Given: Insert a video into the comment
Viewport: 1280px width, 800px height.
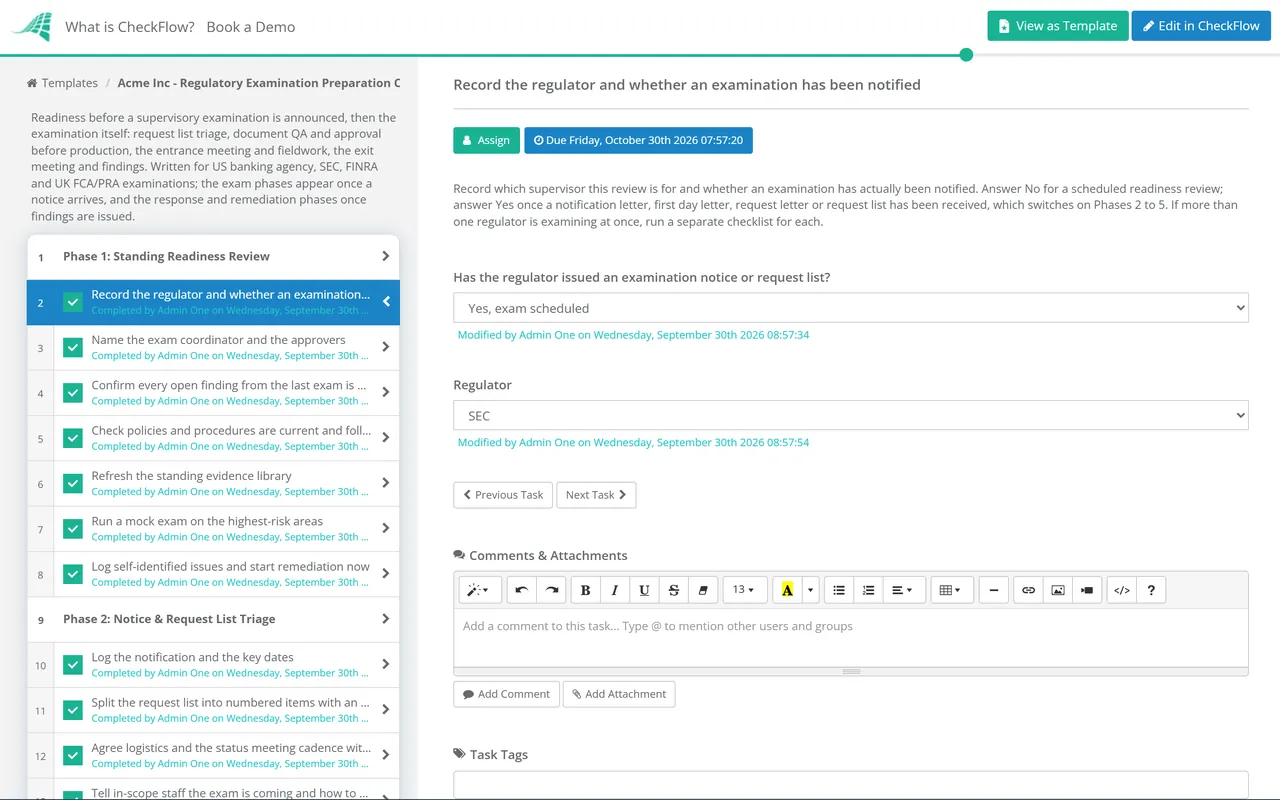Looking at the screenshot, I should click(1087, 590).
